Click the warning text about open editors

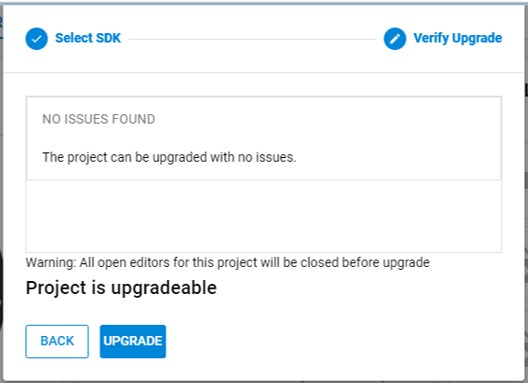click(228, 263)
